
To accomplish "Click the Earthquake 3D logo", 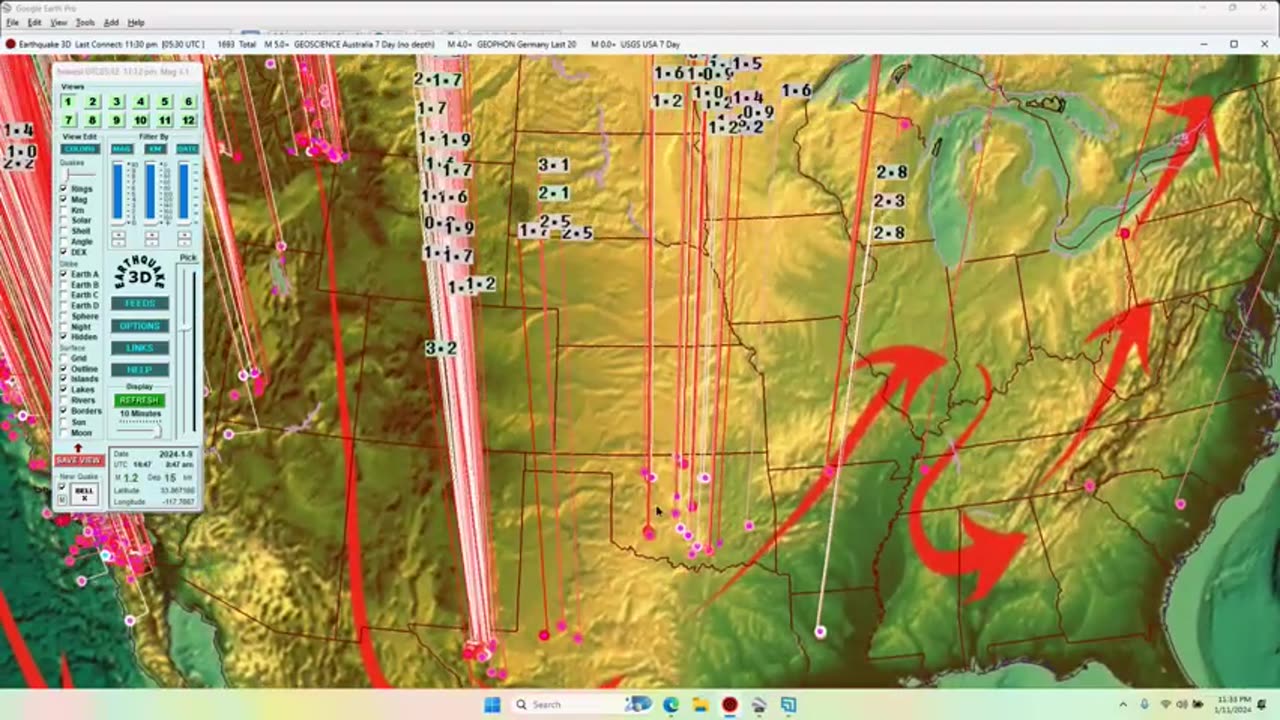I will coord(140,272).
